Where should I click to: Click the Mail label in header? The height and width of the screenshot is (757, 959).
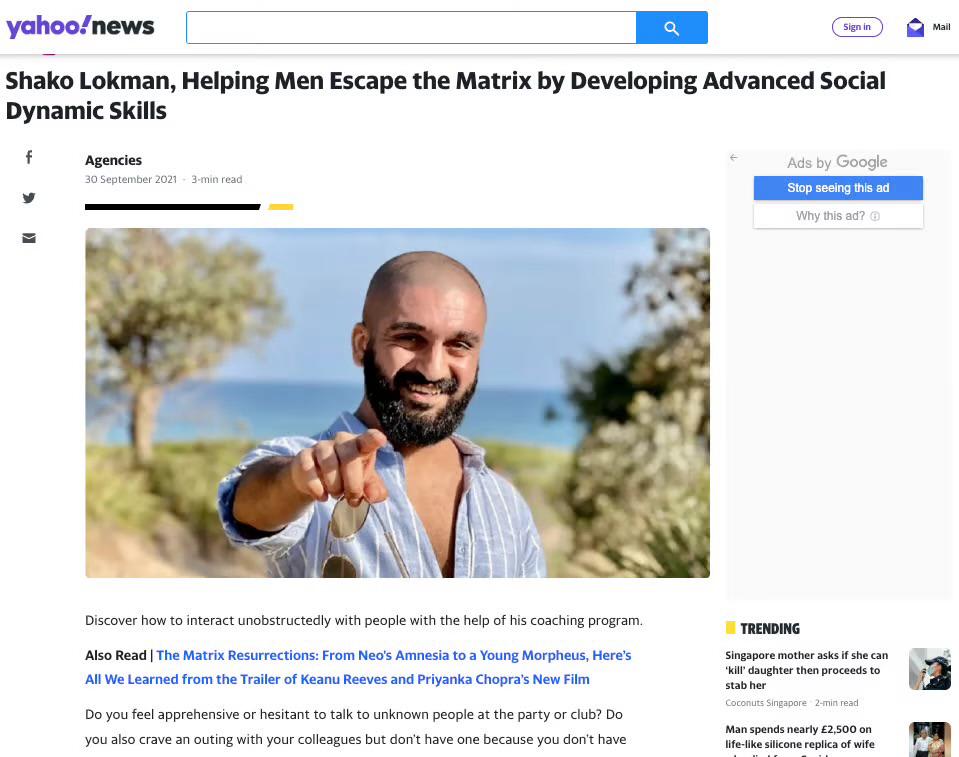(x=941, y=27)
